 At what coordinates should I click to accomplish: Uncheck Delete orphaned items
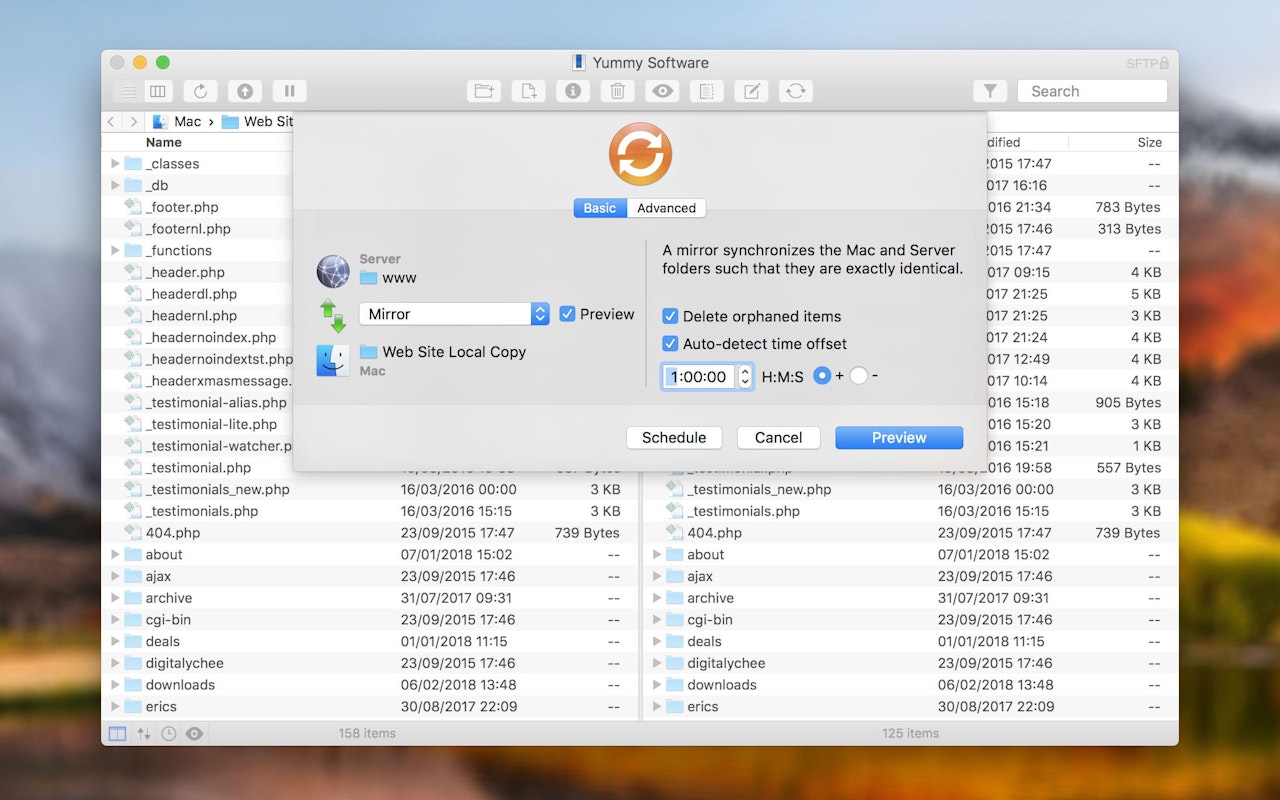tap(671, 316)
